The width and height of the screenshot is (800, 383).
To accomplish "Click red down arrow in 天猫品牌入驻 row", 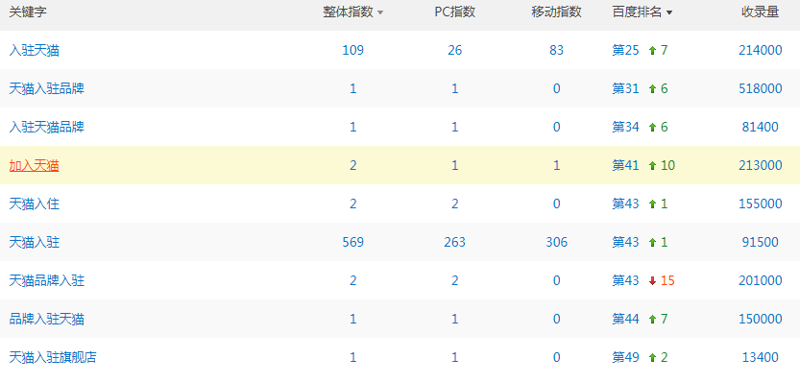I will pyautogui.click(x=652, y=281).
